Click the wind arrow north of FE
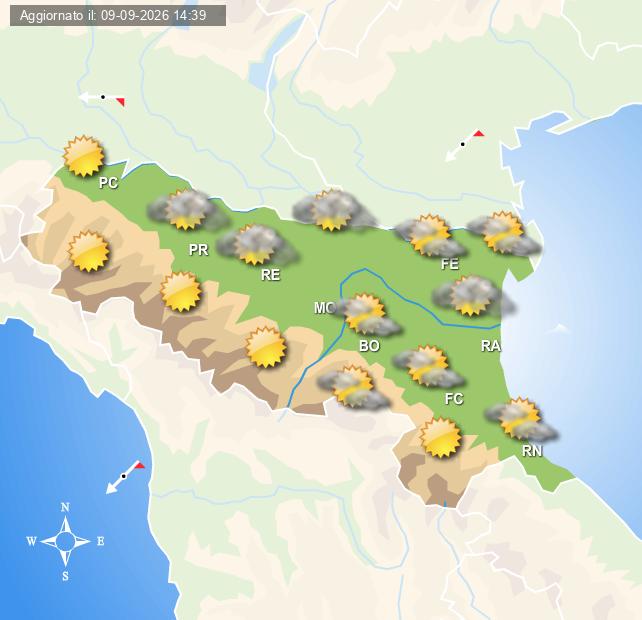This screenshot has width=642, height=620. (x=464, y=145)
